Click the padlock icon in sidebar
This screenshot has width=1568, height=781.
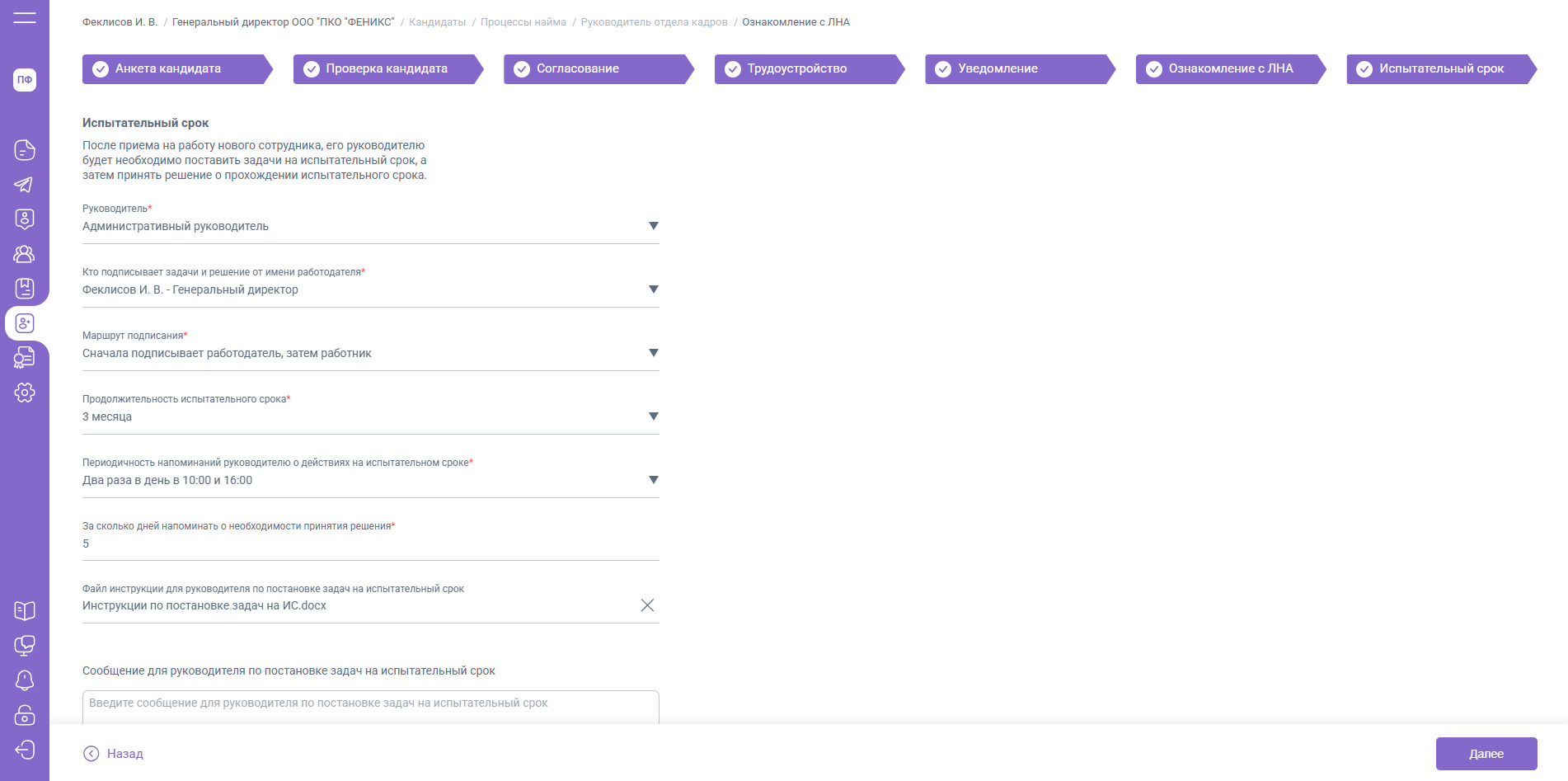tap(25, 714)
